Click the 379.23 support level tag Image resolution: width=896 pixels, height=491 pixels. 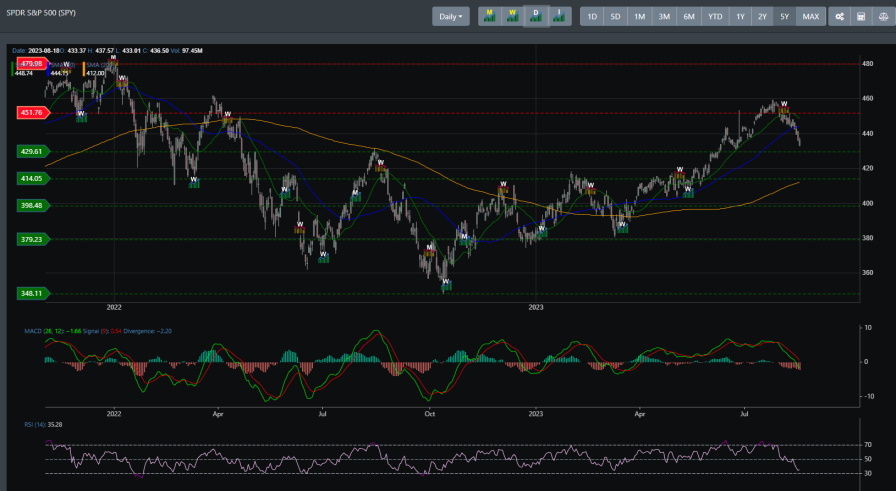31,239
